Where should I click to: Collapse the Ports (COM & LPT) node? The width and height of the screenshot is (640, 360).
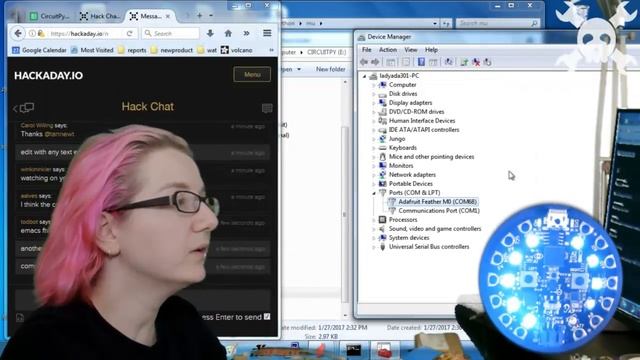click(373, 193)
